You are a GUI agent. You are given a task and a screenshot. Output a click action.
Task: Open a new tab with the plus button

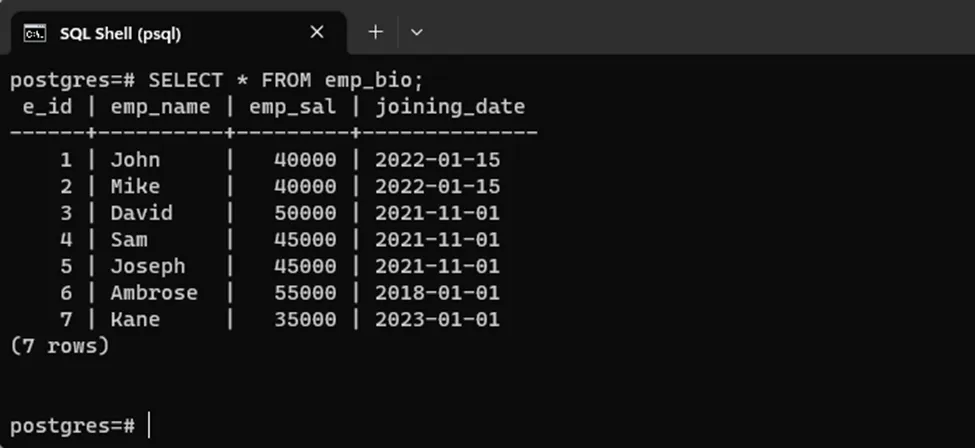pyautogui.click(x=376, y=32)
